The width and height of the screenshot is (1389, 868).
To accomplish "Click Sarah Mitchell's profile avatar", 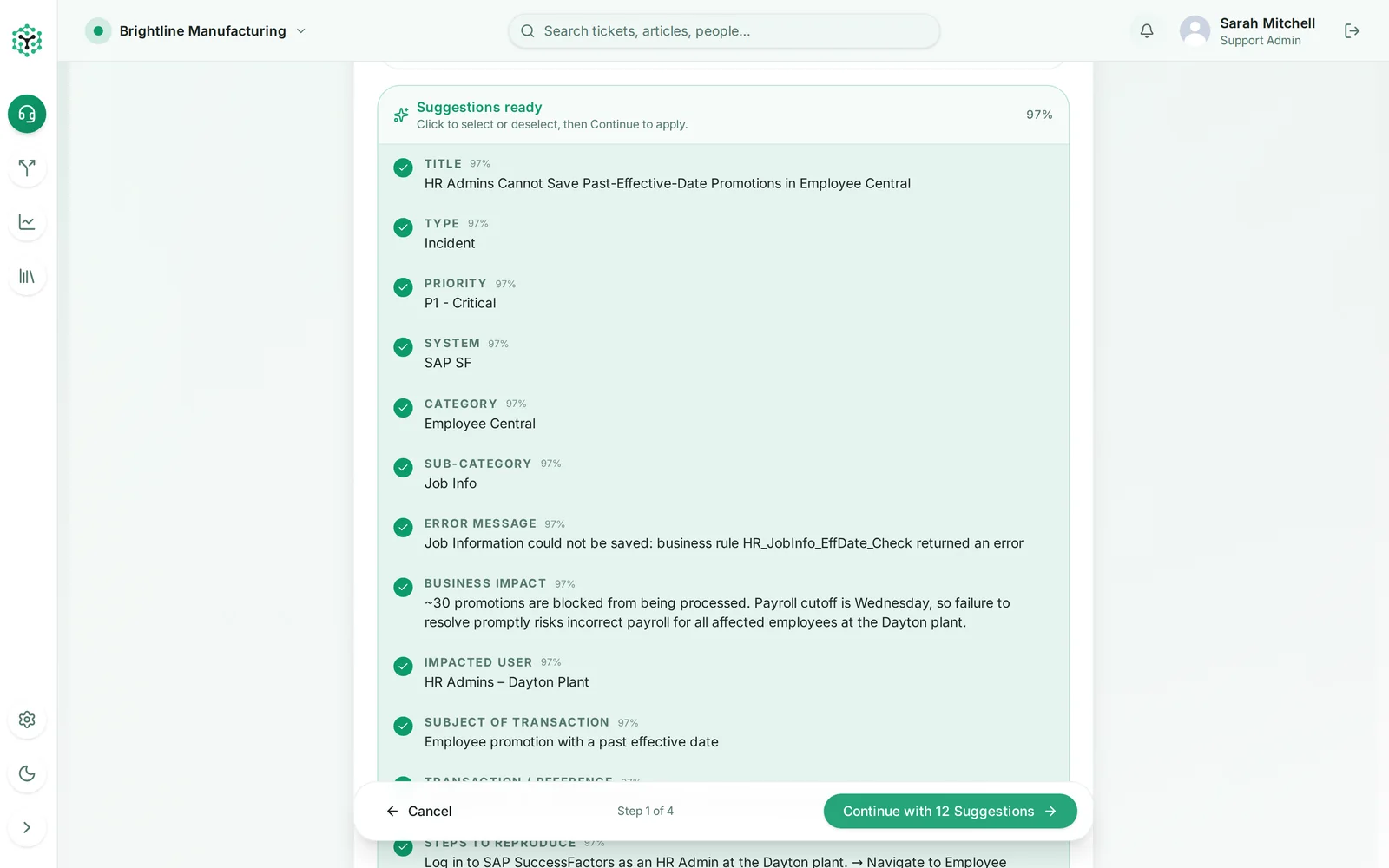I will (1195, 31).
